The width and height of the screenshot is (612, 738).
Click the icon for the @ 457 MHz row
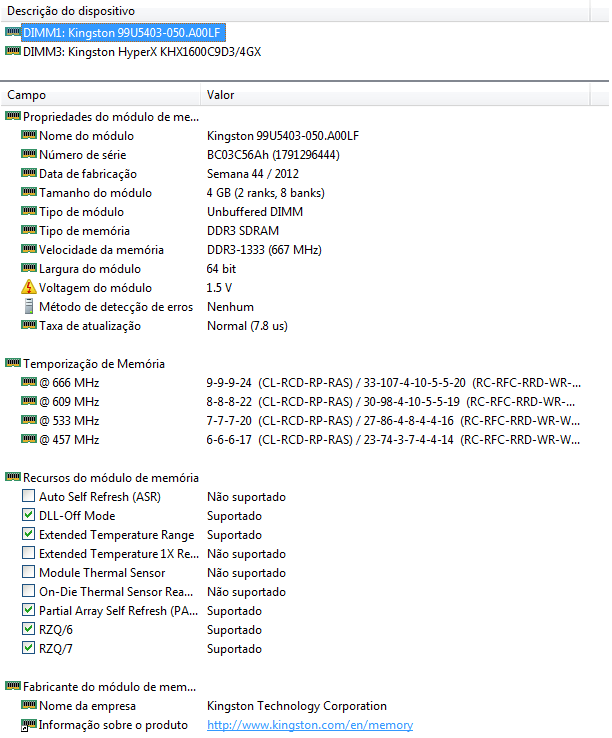coord(29,439)
